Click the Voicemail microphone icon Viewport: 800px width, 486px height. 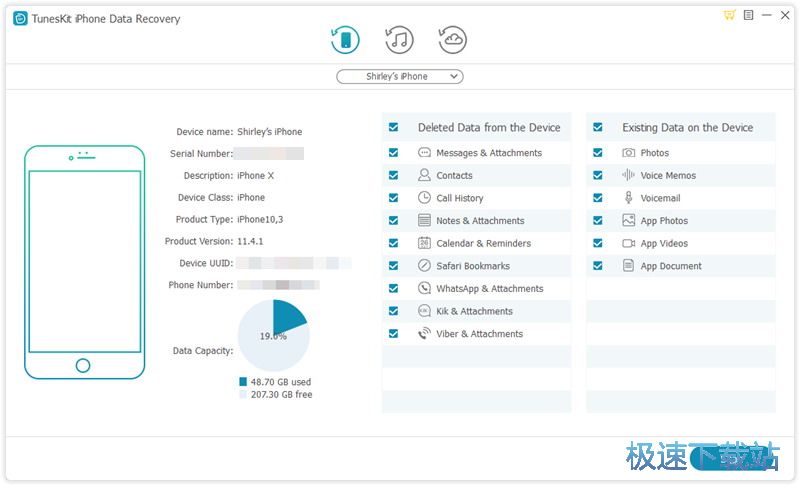point(629,198)
